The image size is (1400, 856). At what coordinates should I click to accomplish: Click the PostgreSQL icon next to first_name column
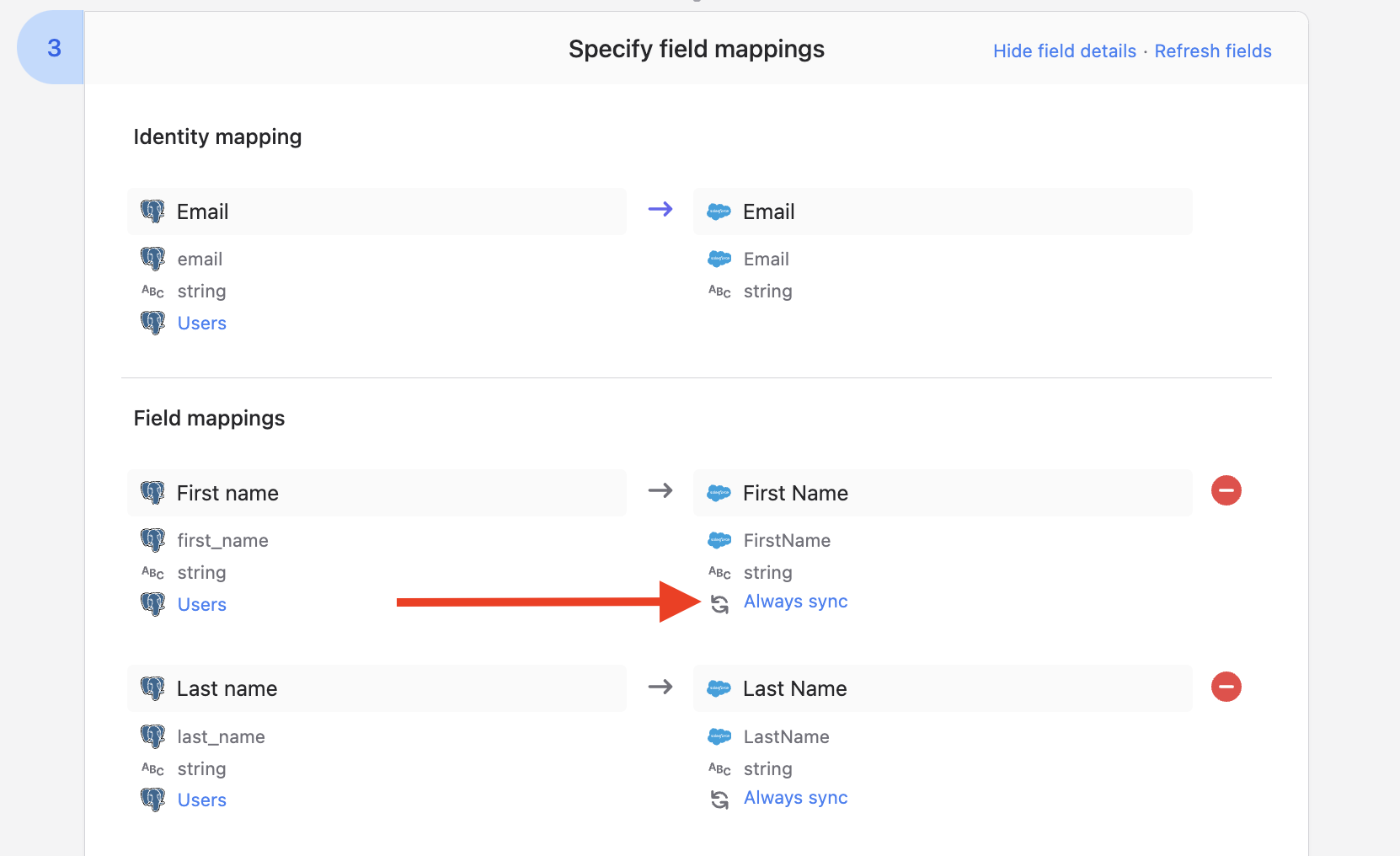pos(152,540)
